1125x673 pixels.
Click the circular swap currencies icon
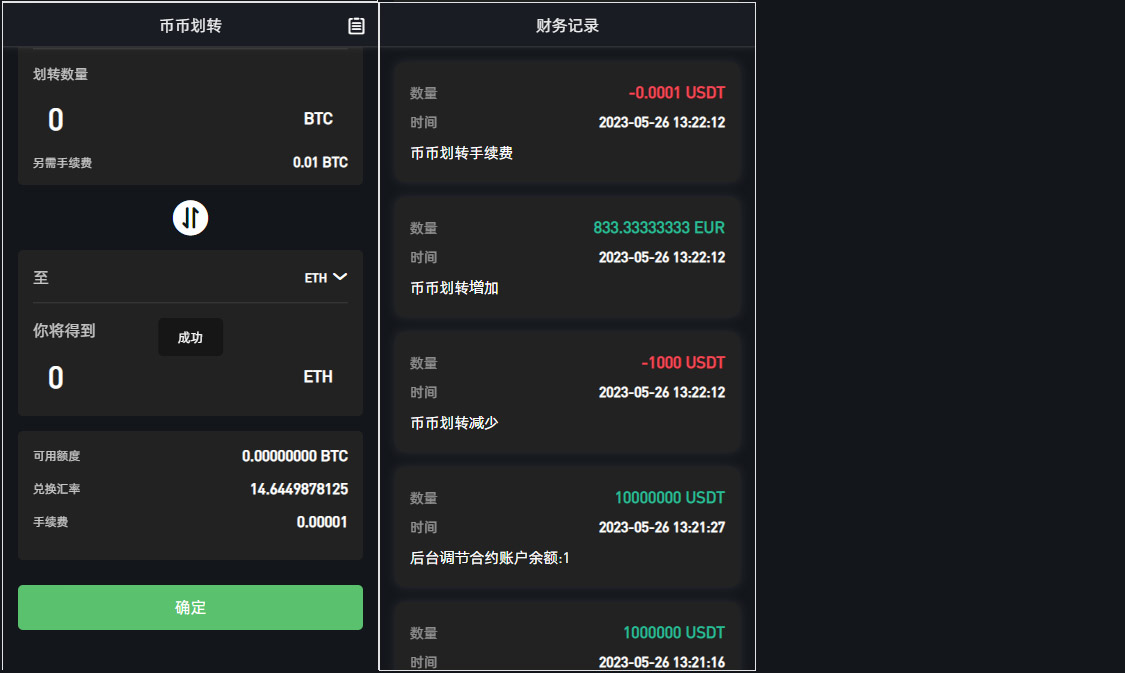tap(190, 217)
